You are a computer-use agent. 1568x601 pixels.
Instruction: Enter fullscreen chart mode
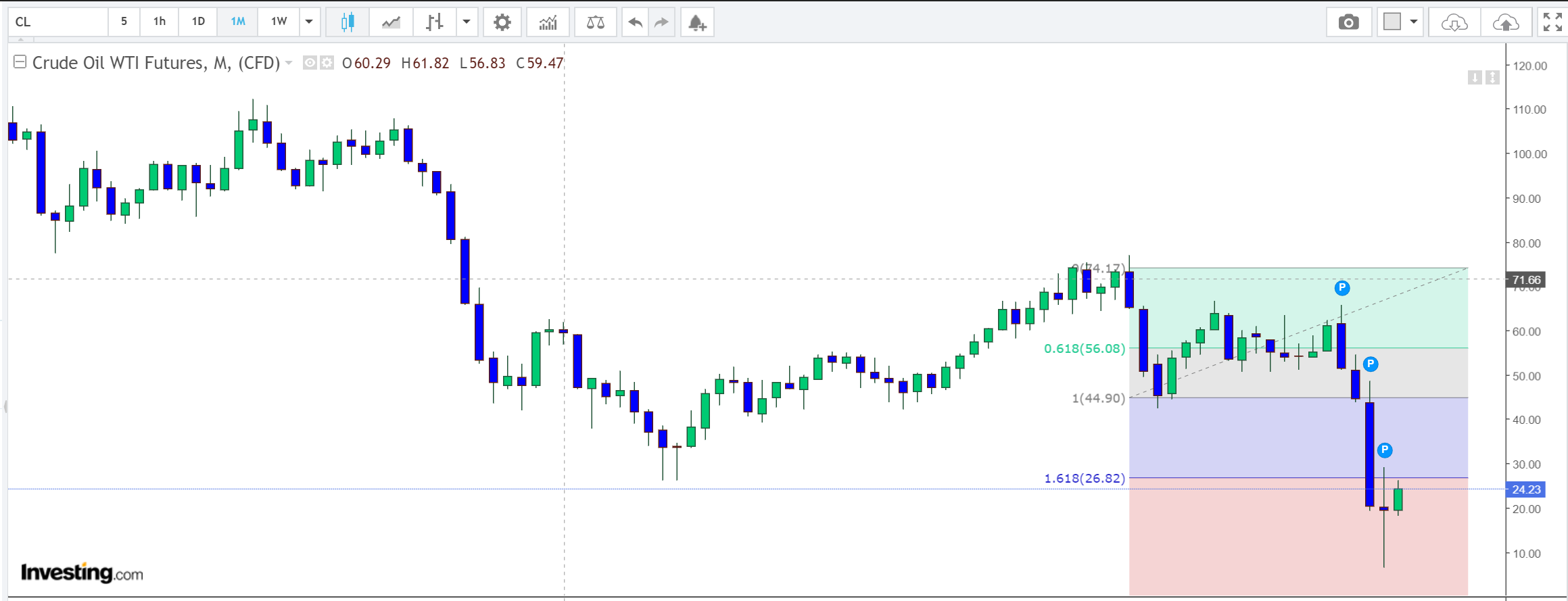click(1552, 22)
